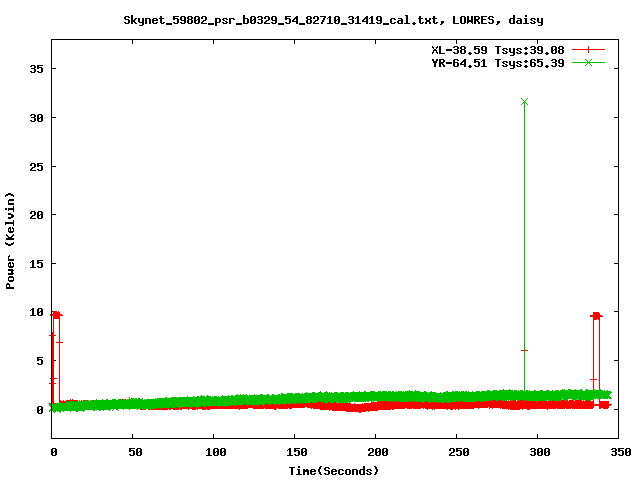Image resolution: width=640 pixels, height=480 pixels.
Task: Click the red calibration pulse near 335 seconds
Action: [596, 316]
